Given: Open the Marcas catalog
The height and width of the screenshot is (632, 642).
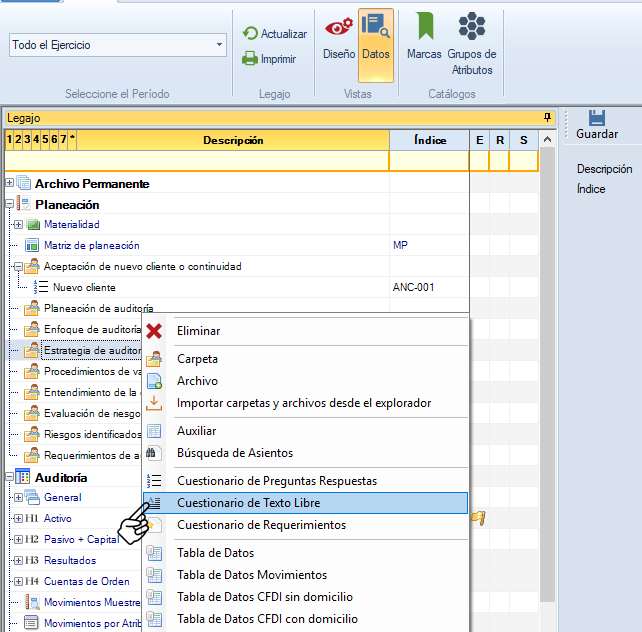Looking at the screenshot, I should tap(424, 38).
